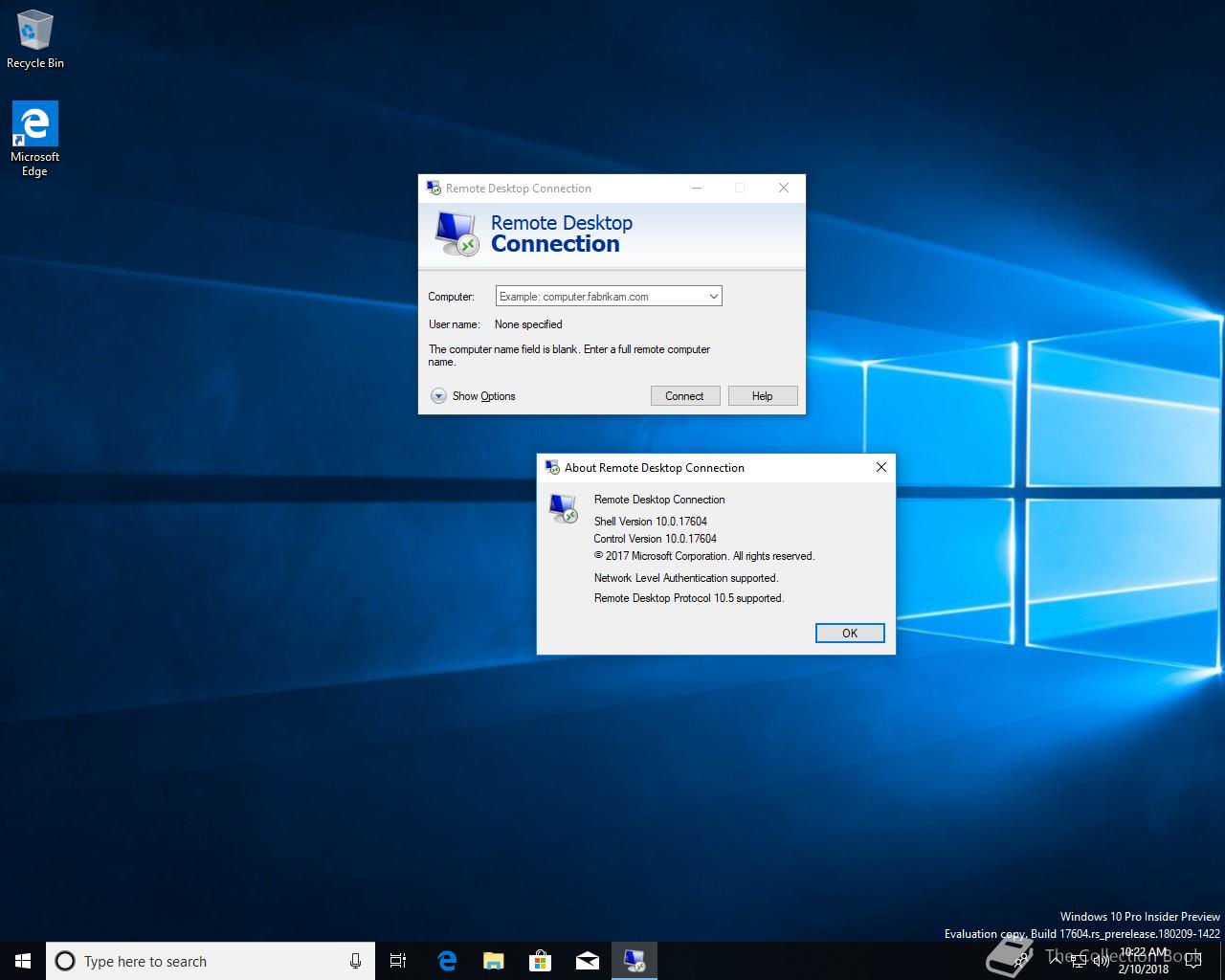Click the About dialog title bar icon
The image size is (1225, 980).
tap(552, 467)
